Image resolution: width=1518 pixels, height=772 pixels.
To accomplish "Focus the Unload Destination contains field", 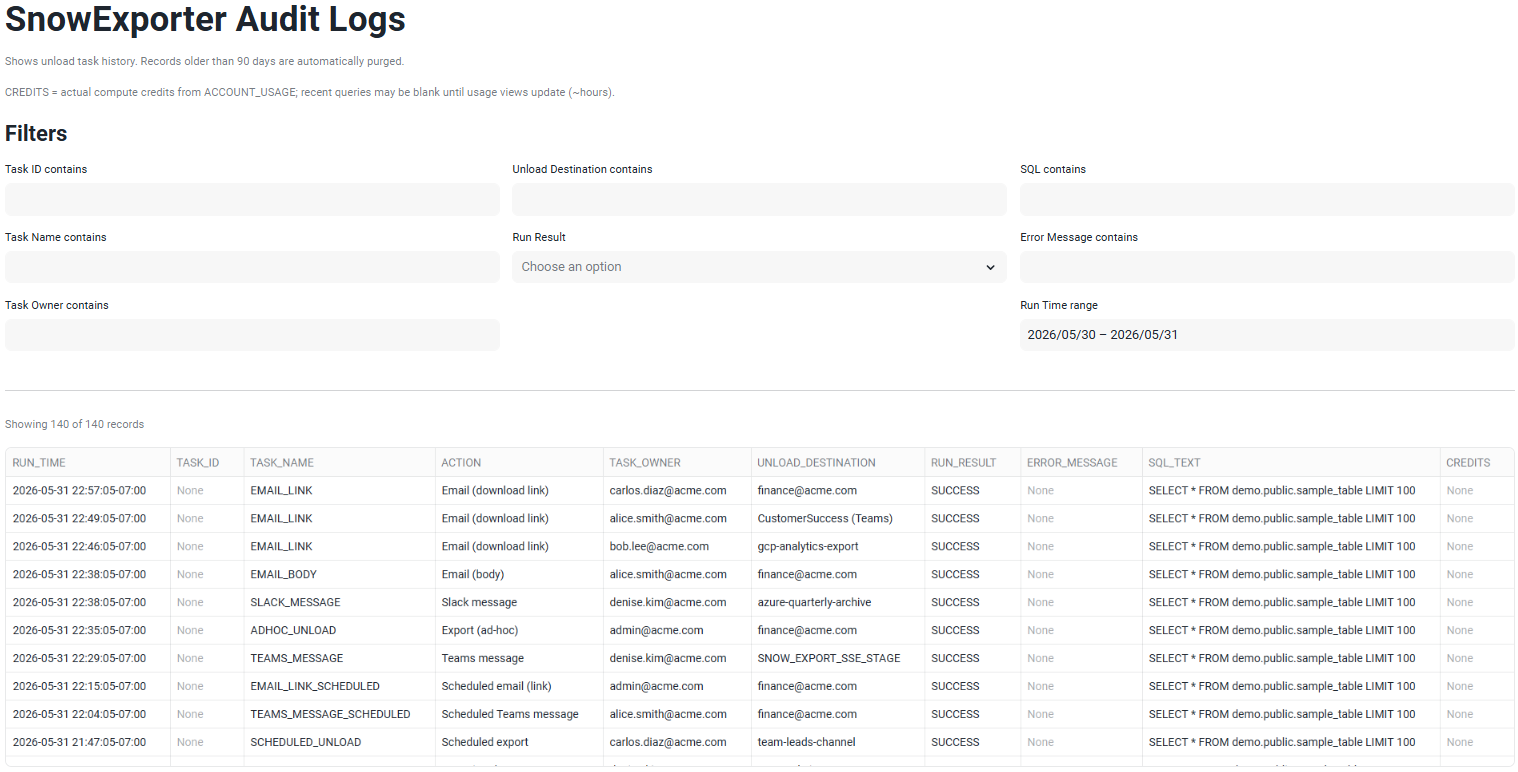I will pos(759,199).
